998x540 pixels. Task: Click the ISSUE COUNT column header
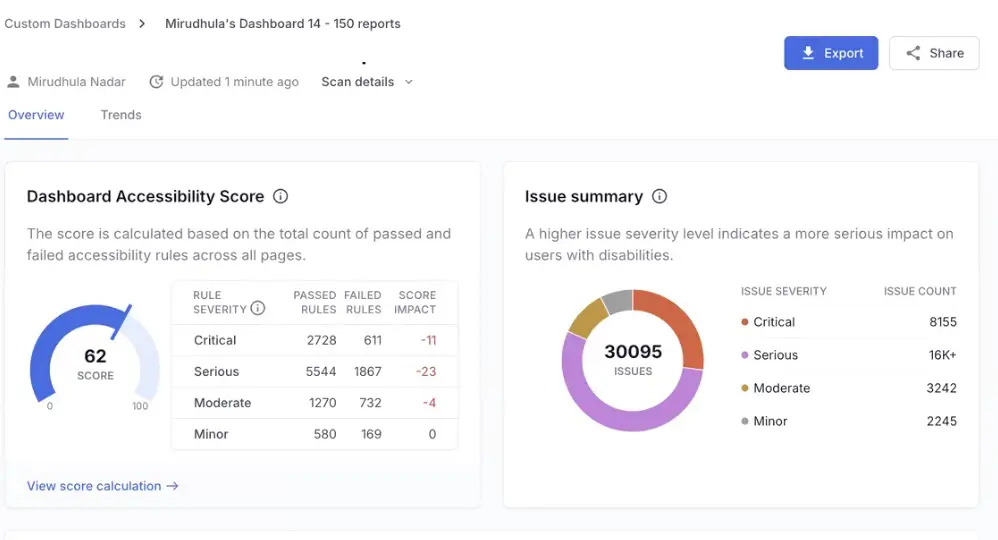(x=920, y=291)
